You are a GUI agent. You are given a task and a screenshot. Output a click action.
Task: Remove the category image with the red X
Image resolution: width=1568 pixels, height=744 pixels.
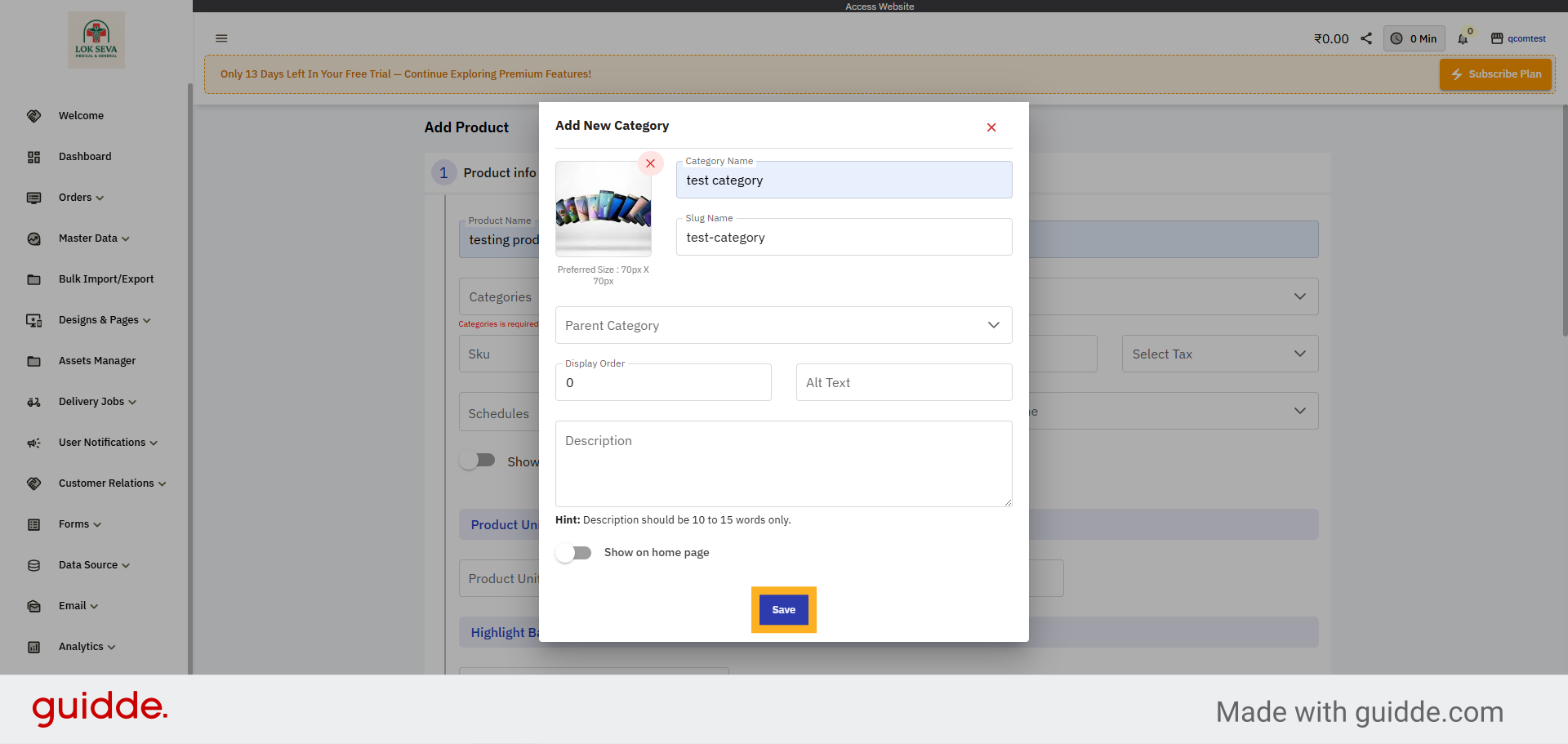coord(650,163)
